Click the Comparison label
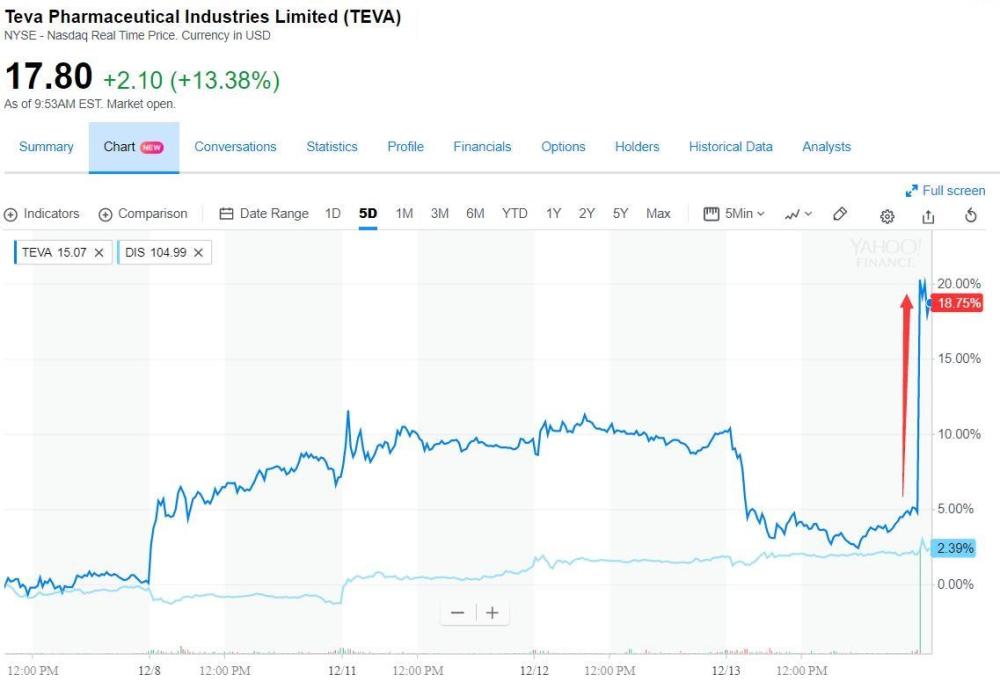Image resolution: width=1000 pixels, height=682 pixels. [153, 214]
